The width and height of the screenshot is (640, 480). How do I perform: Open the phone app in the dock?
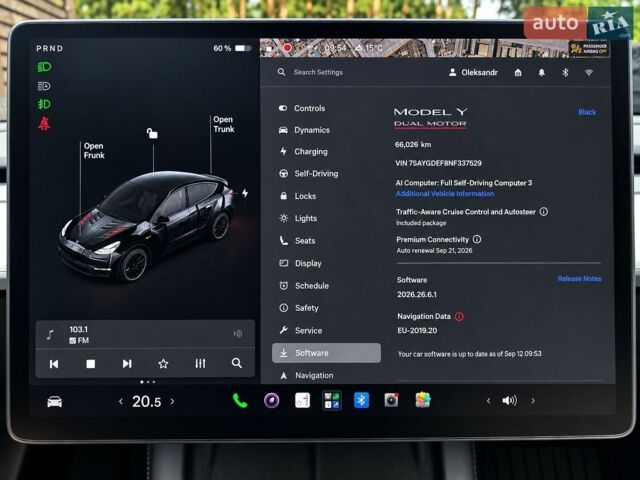[240, 401]
